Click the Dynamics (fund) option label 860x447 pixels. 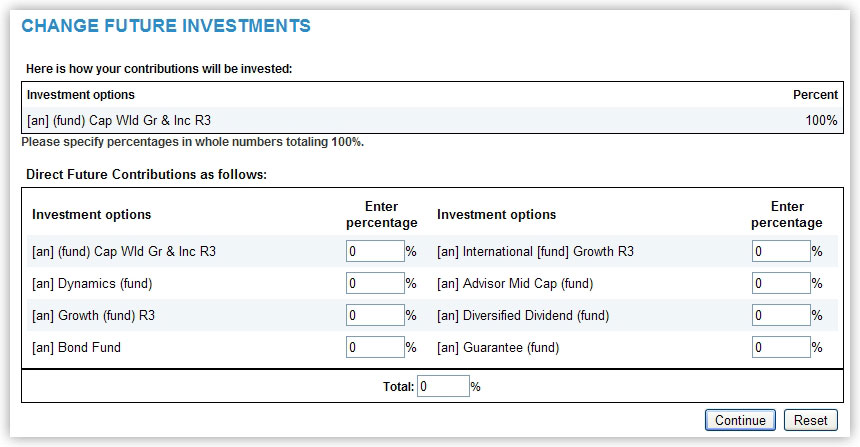(x=92, y=284)
